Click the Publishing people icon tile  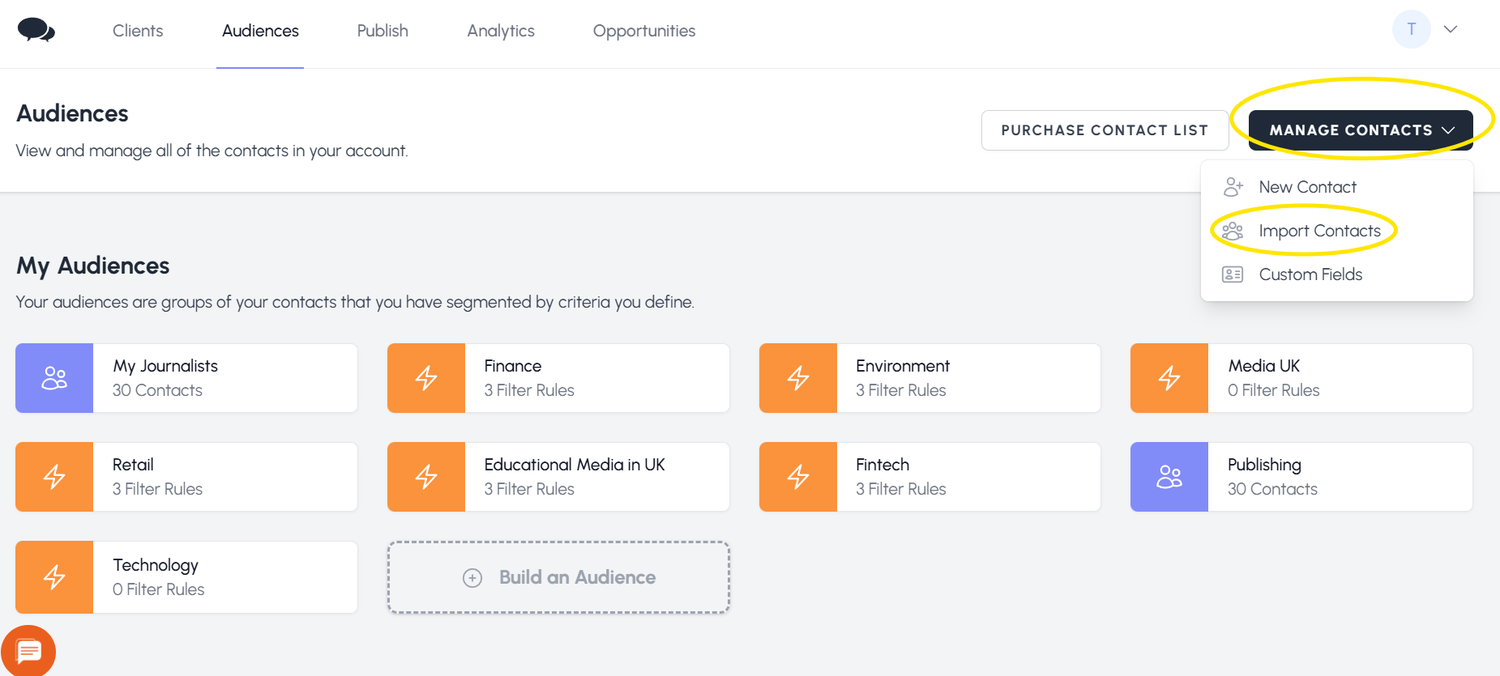(x=1169, y=477)
